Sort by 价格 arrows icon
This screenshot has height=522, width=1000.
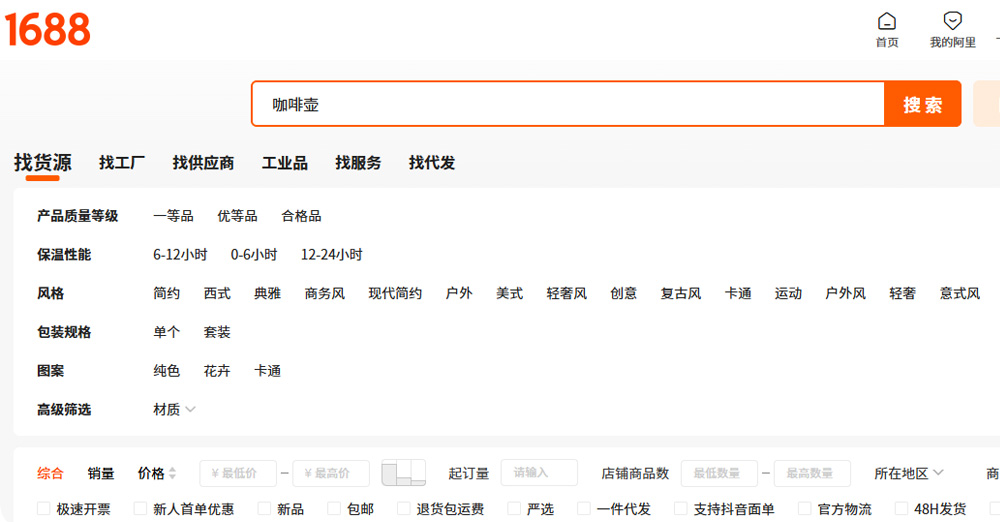(x=172, y=474)
